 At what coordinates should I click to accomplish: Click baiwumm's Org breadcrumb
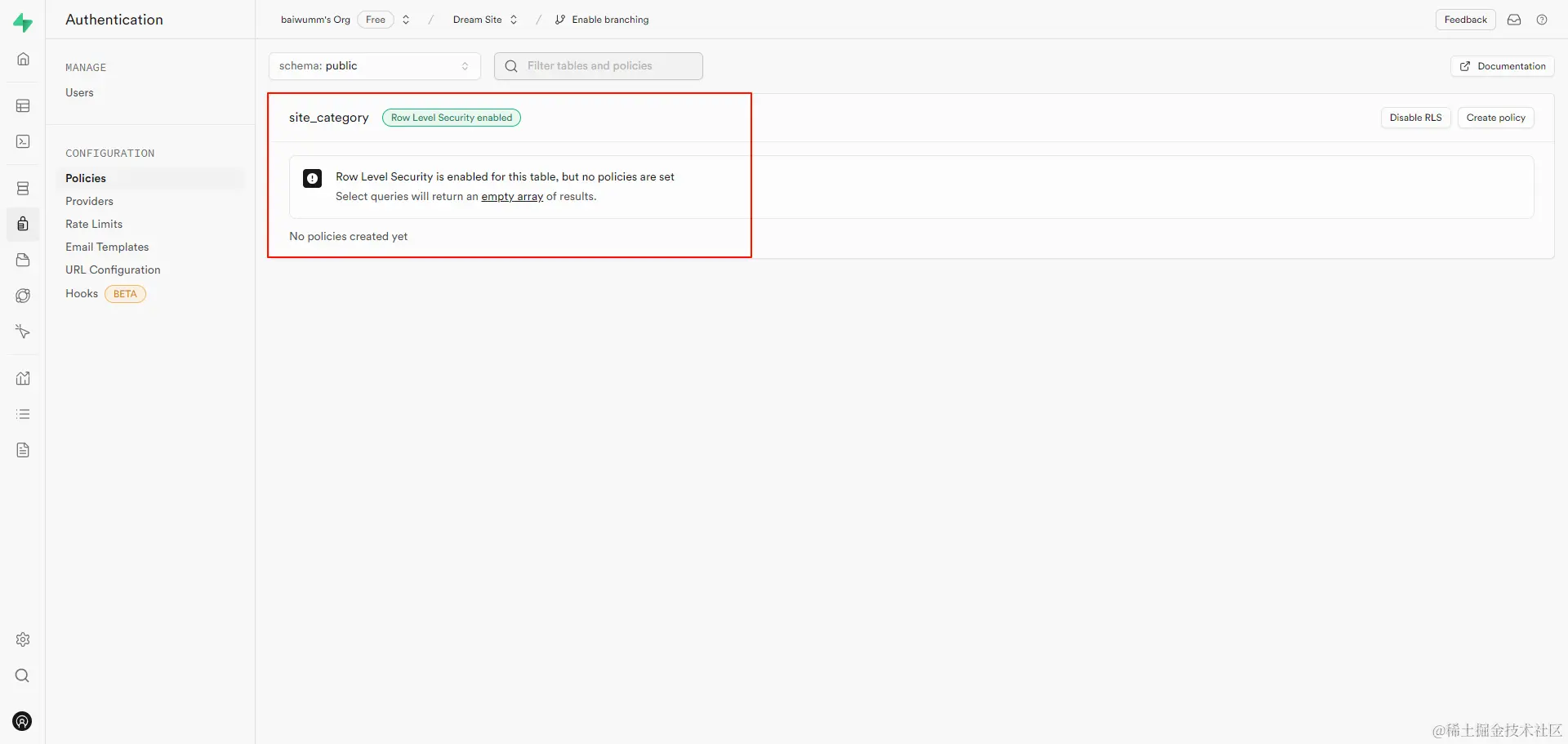click(315, 20)
